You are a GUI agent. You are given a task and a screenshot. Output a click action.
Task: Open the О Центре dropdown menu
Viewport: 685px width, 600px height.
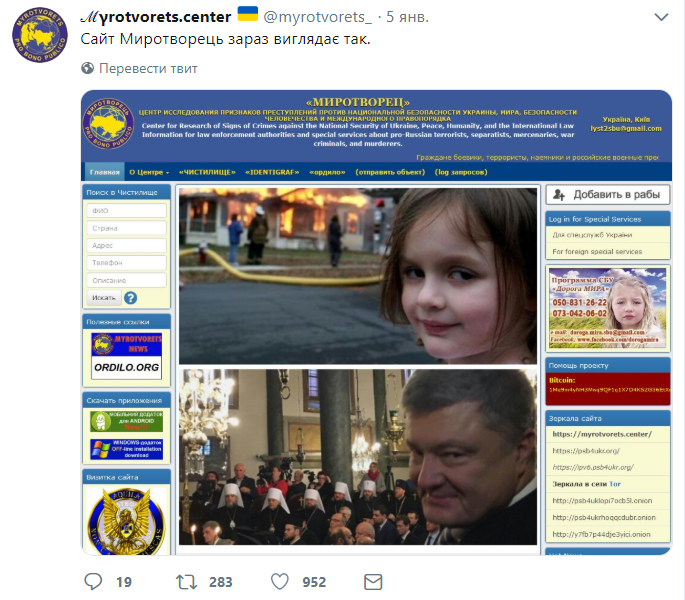[149, 172]
